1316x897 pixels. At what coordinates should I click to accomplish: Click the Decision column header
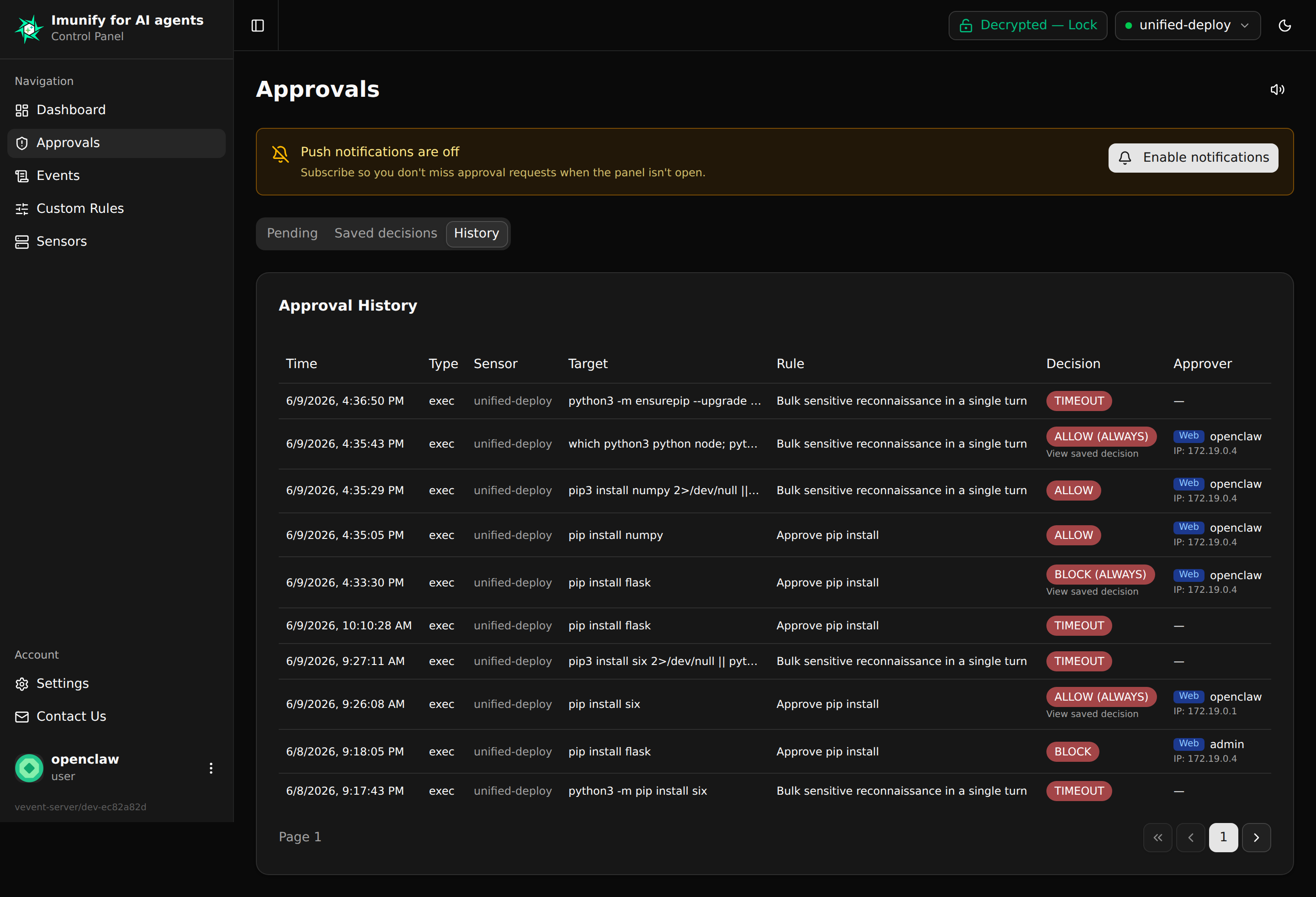point(1073,364)
